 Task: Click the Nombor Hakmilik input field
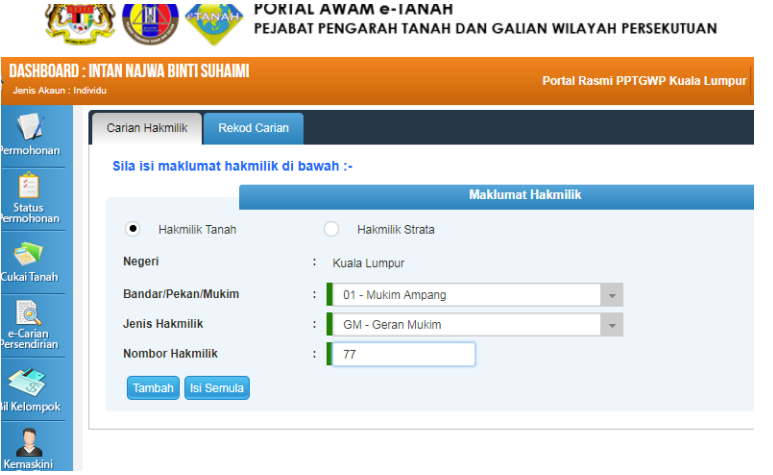click(402, 354)
